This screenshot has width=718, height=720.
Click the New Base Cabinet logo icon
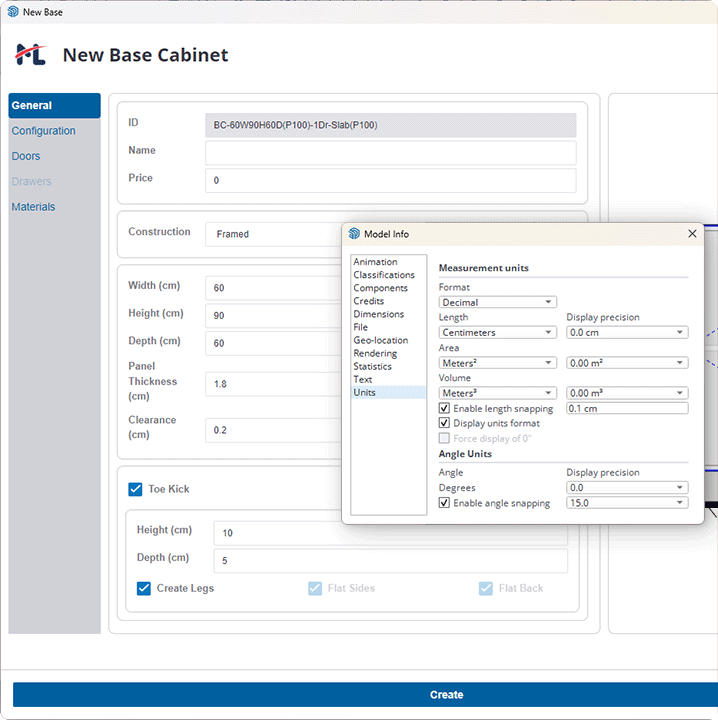point(31,55)
